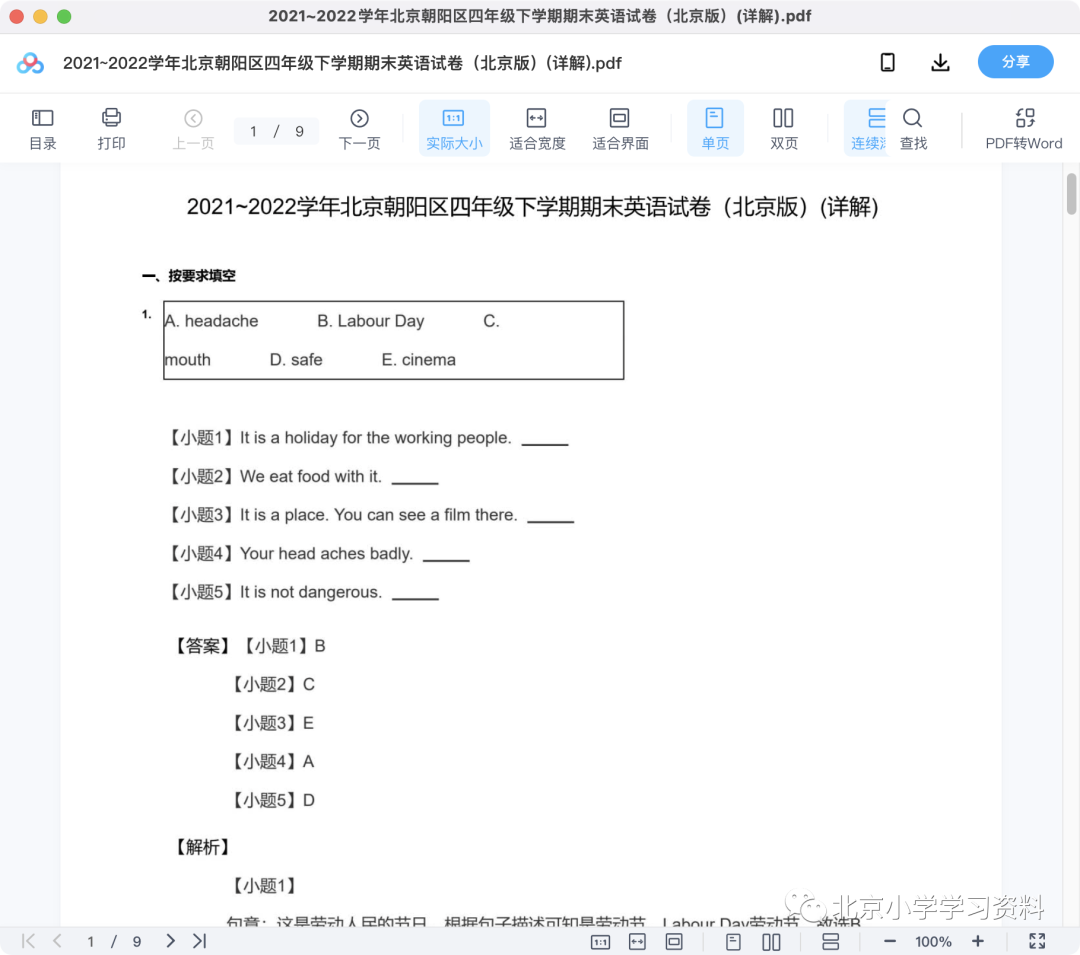Click the word 'A. headache' in box
Viewport: 1080px width, 955px height.
(x=211, y=321)
